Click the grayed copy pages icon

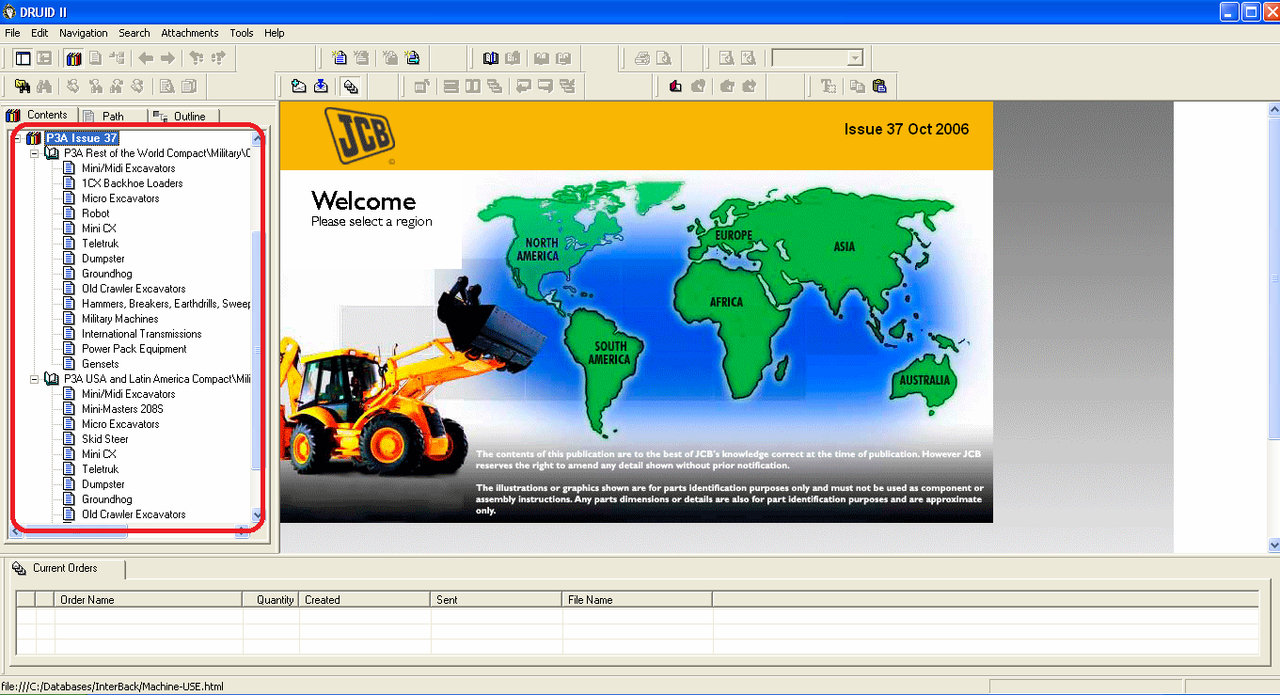coord(857,86)
